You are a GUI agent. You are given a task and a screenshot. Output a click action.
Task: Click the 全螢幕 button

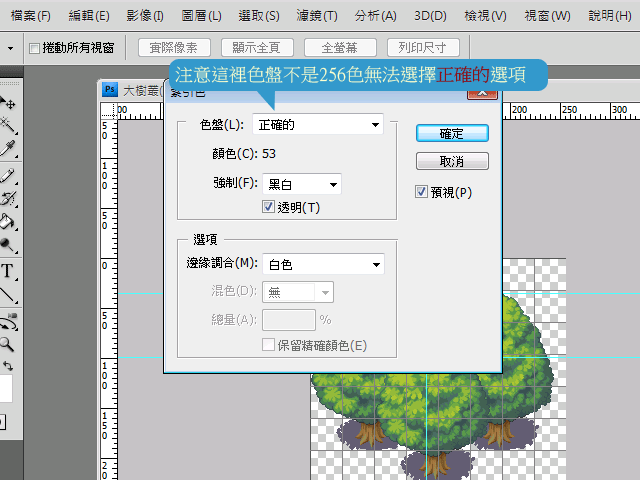coord(340,48)
